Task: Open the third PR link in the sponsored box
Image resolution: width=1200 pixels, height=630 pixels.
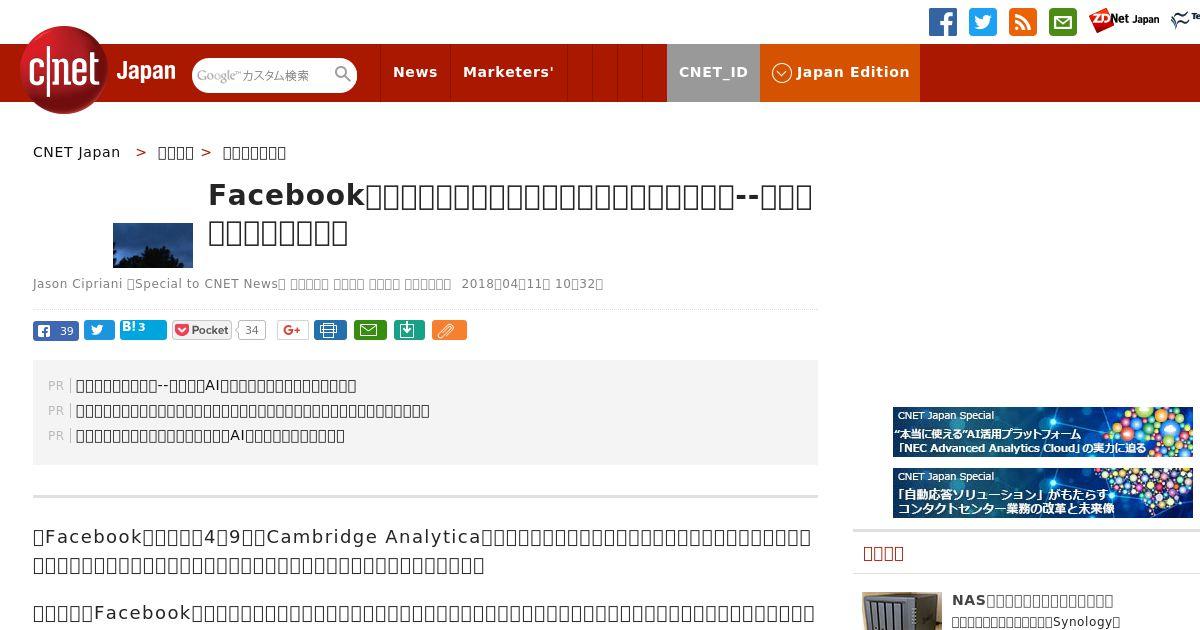Action: pyautogui.click(x=210, y=435)
